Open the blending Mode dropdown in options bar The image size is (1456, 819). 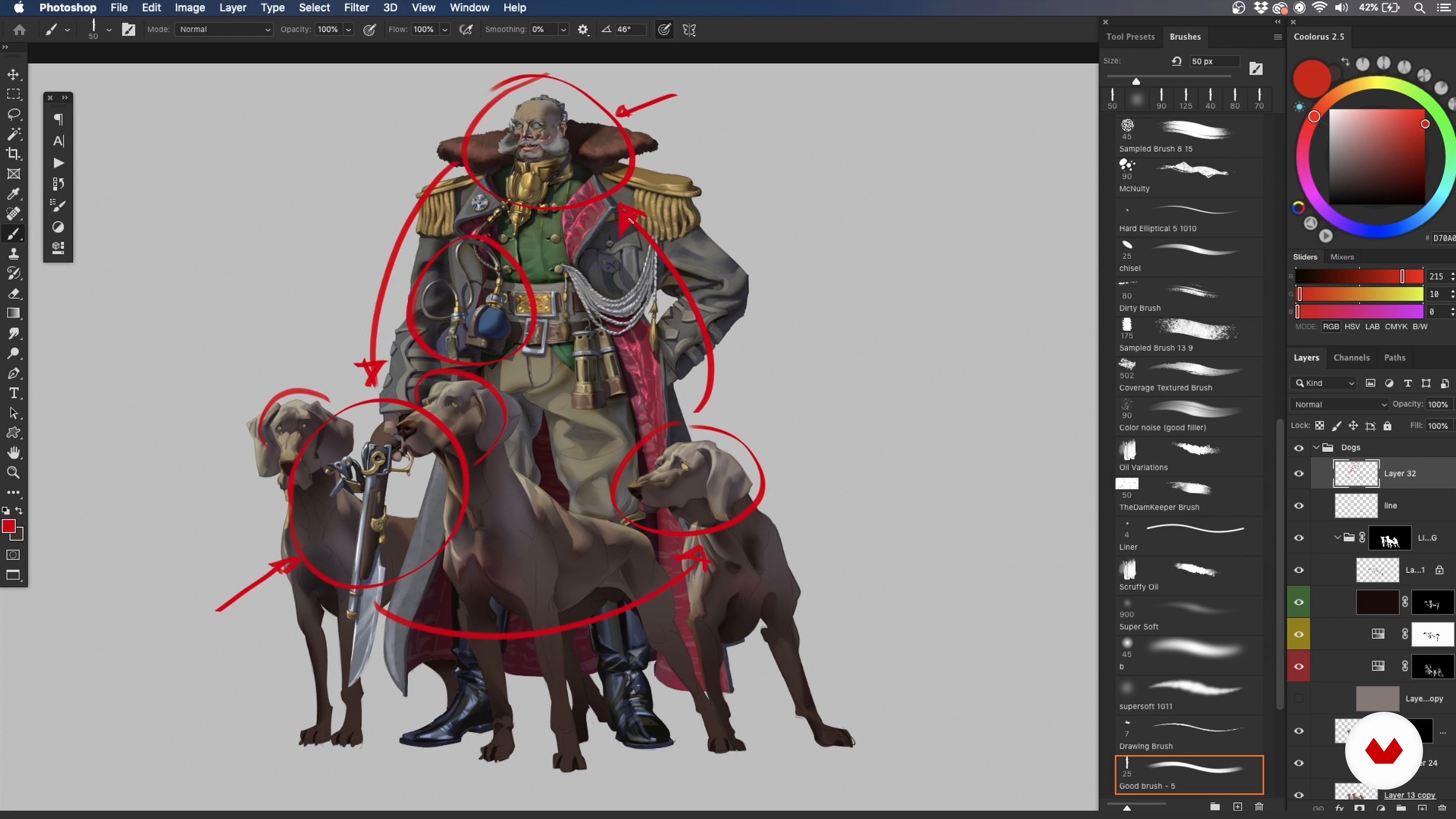click(x=224, y=30)
